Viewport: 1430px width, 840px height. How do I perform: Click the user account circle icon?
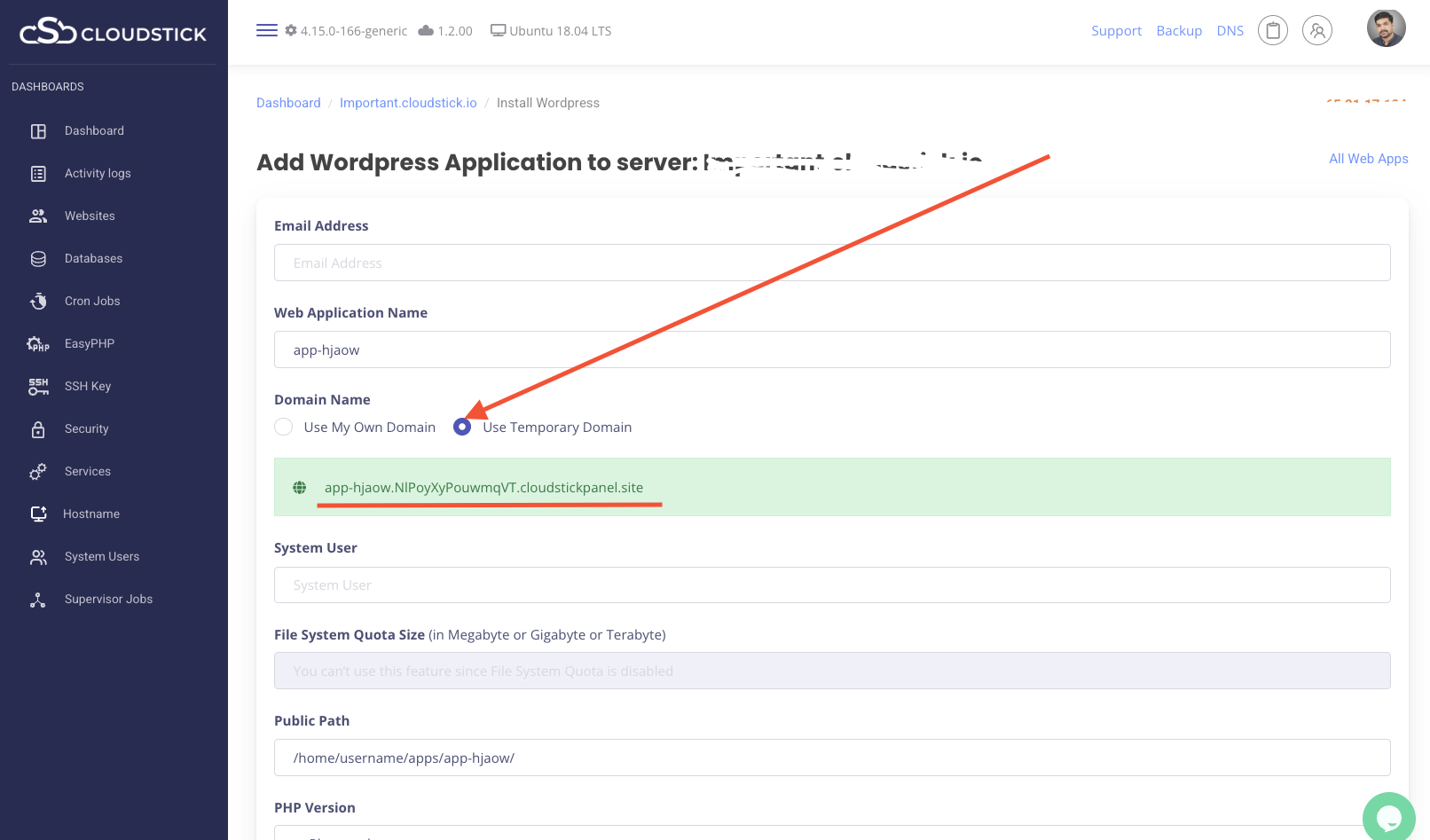coord(1316,31)
